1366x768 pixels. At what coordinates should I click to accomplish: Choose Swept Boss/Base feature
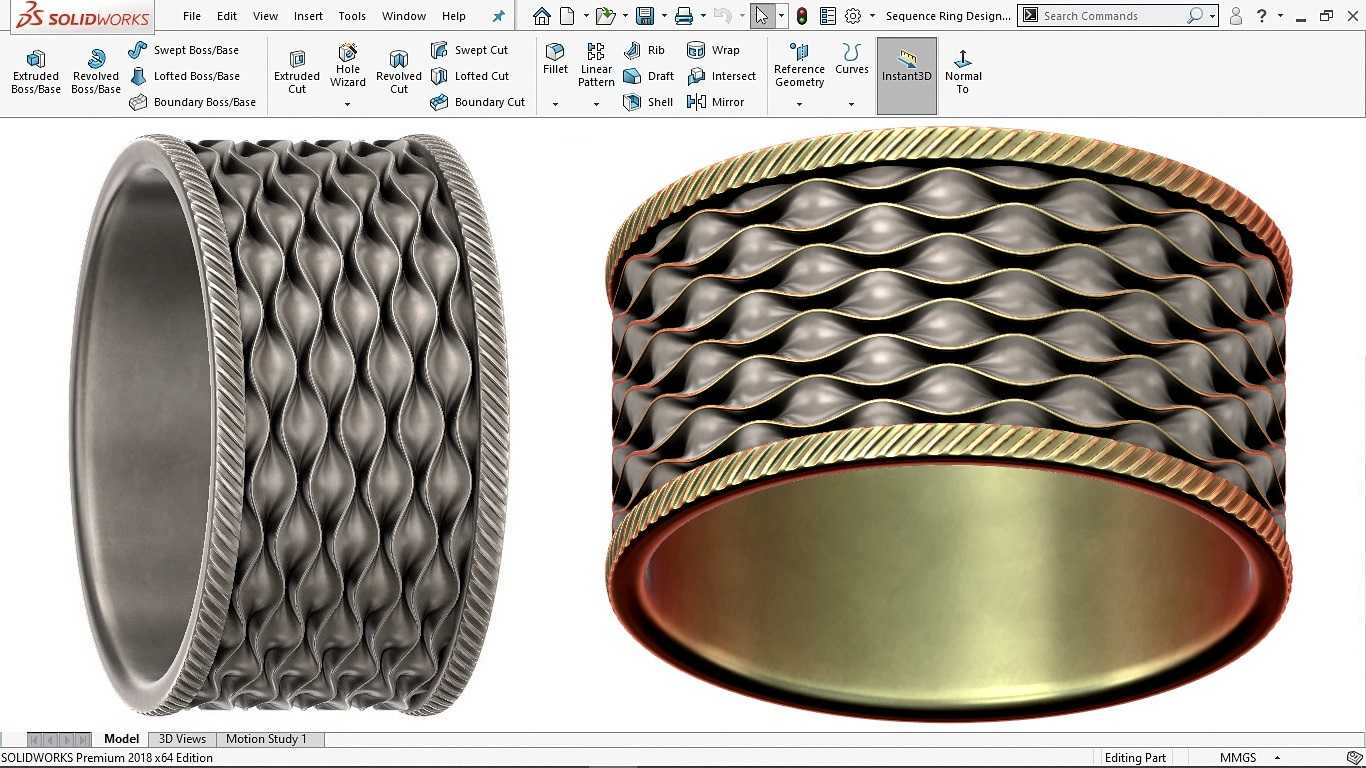click(184, 50)
